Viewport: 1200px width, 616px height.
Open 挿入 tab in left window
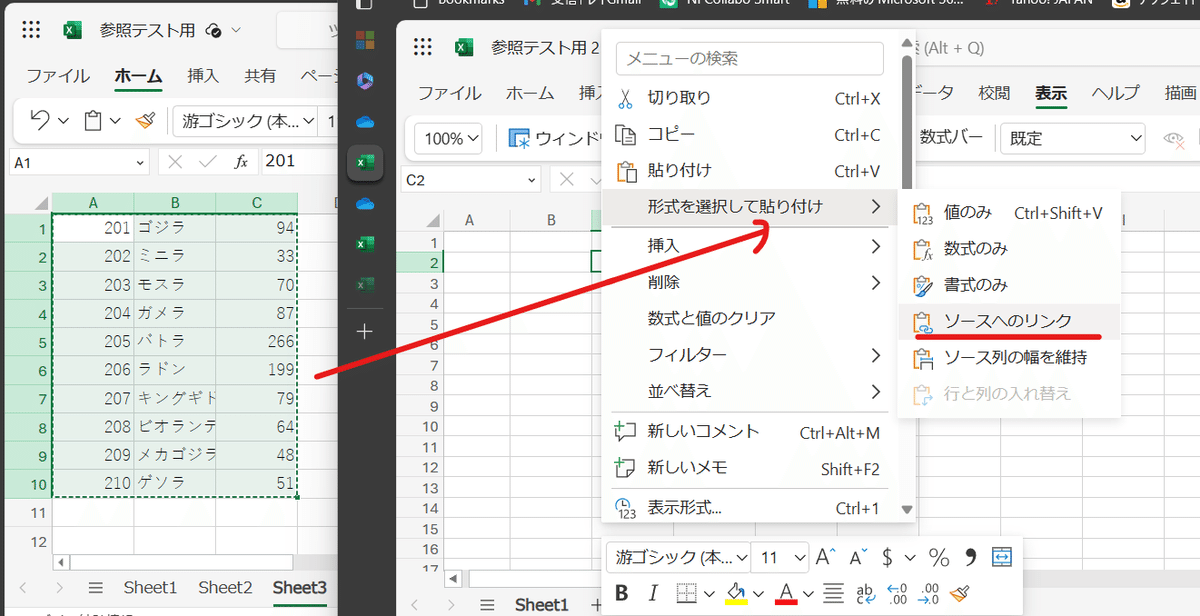click(x=203, y=76)
